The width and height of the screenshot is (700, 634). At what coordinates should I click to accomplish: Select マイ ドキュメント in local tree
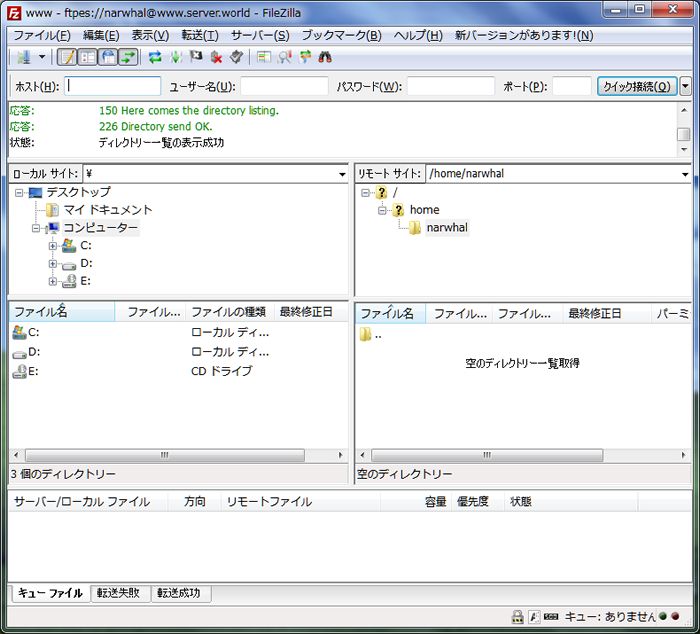point(108,210)
